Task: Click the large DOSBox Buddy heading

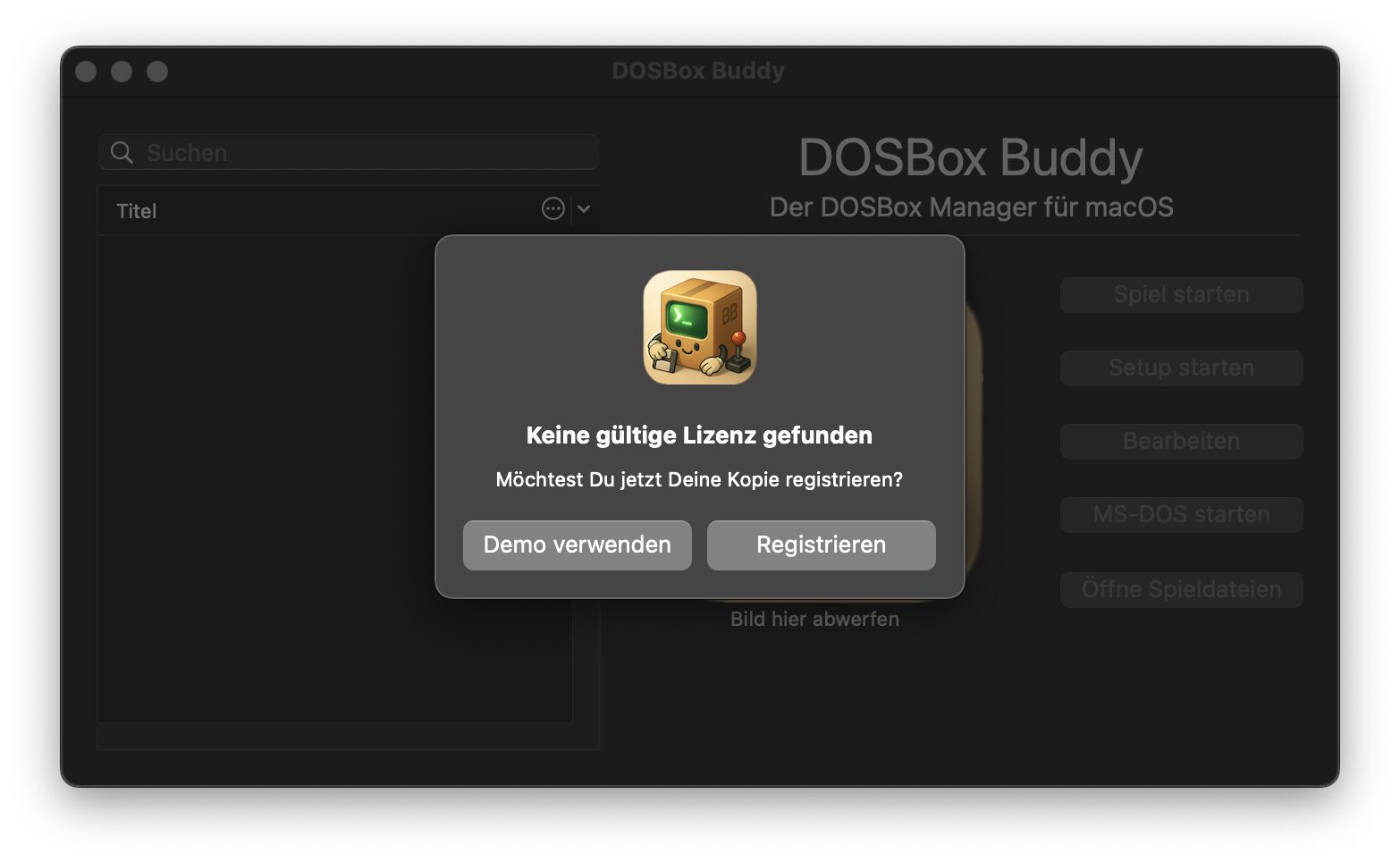Action: pyautogui.click(x=970, y=158)
